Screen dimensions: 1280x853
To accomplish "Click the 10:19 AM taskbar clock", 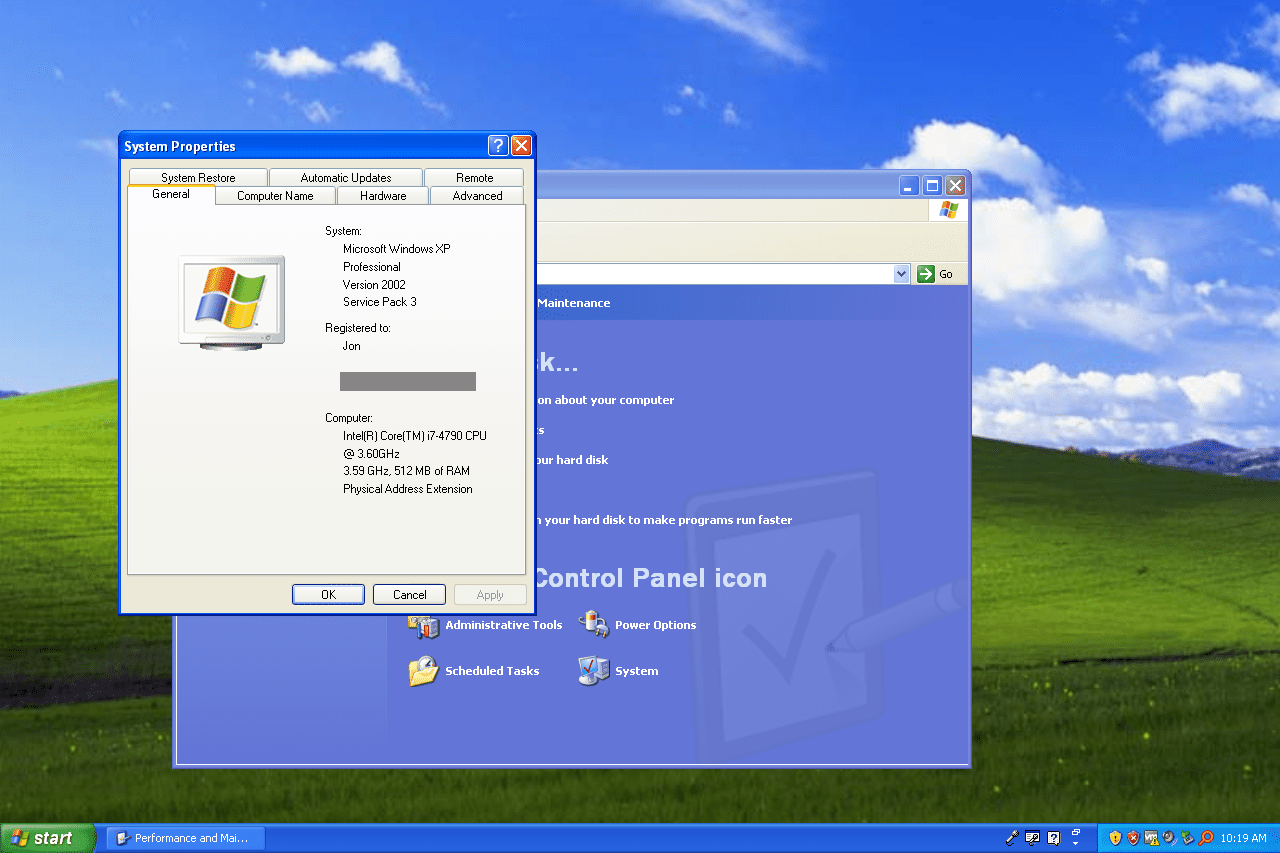I will point(1243,838).
